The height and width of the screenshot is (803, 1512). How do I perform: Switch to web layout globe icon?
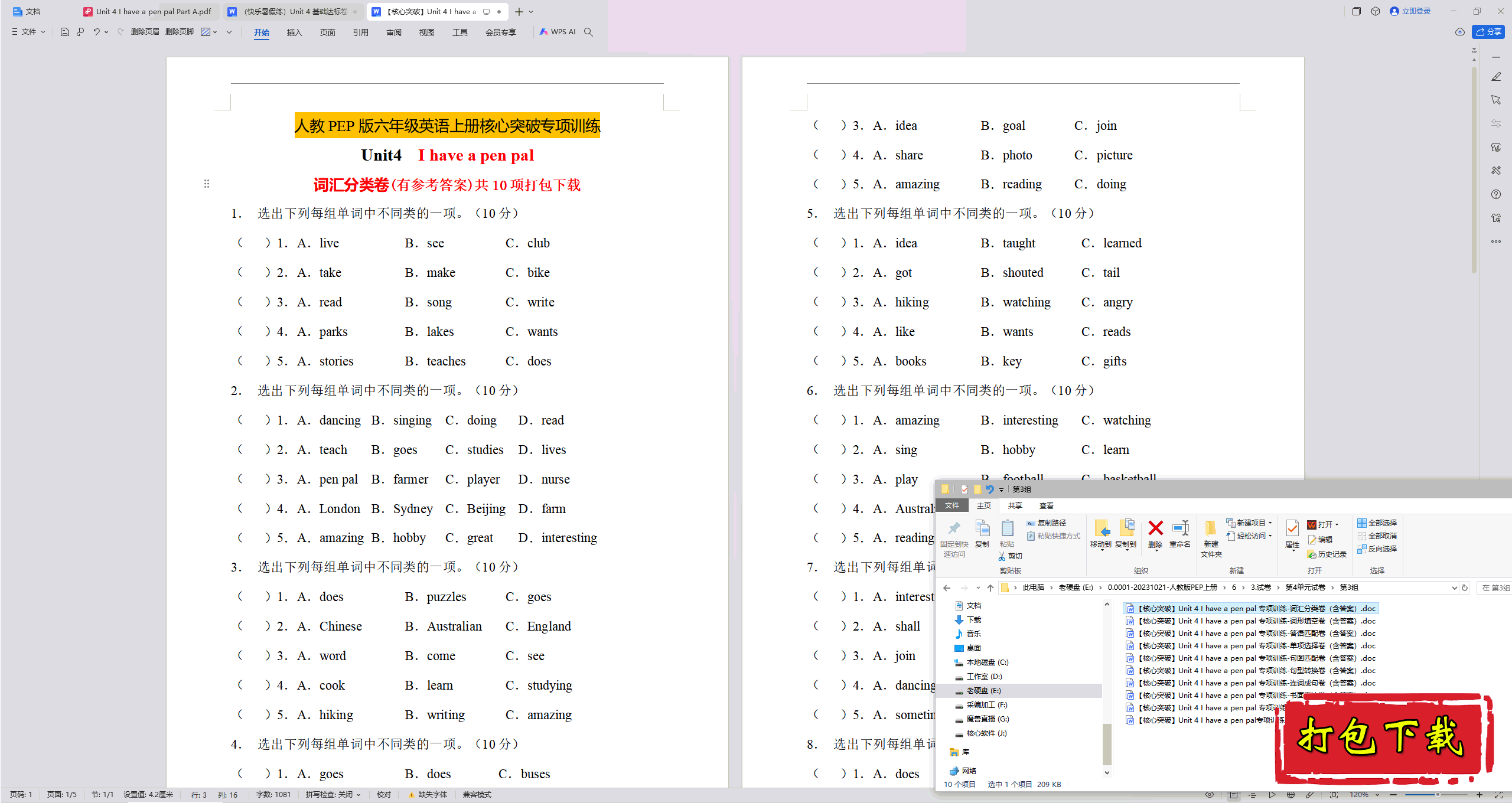point(1291,795)
